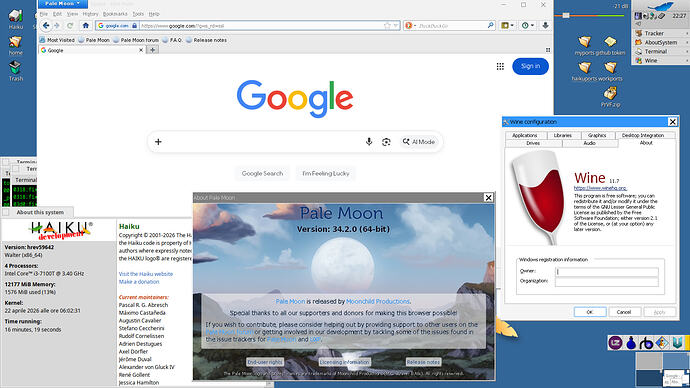
Task: Click the search magnifier in DuckDuckGo box
Action: [490, 26]
